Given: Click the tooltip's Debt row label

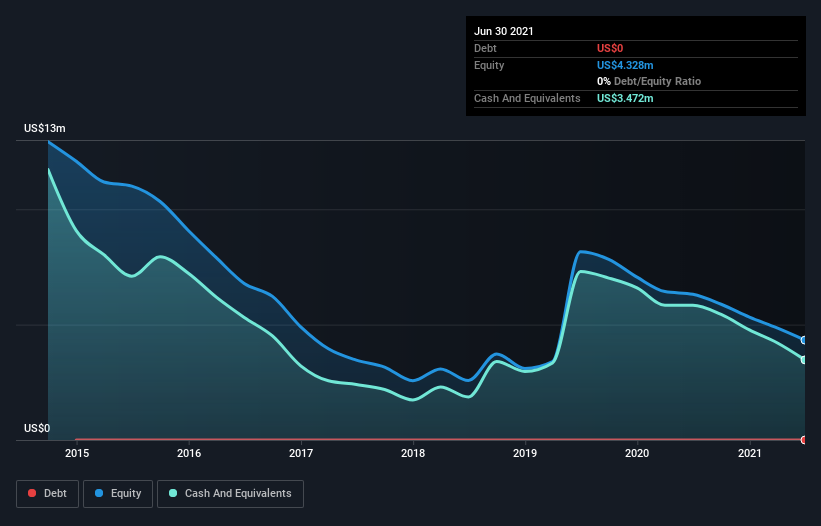Looking at the screenshot, I should (485, 48).
